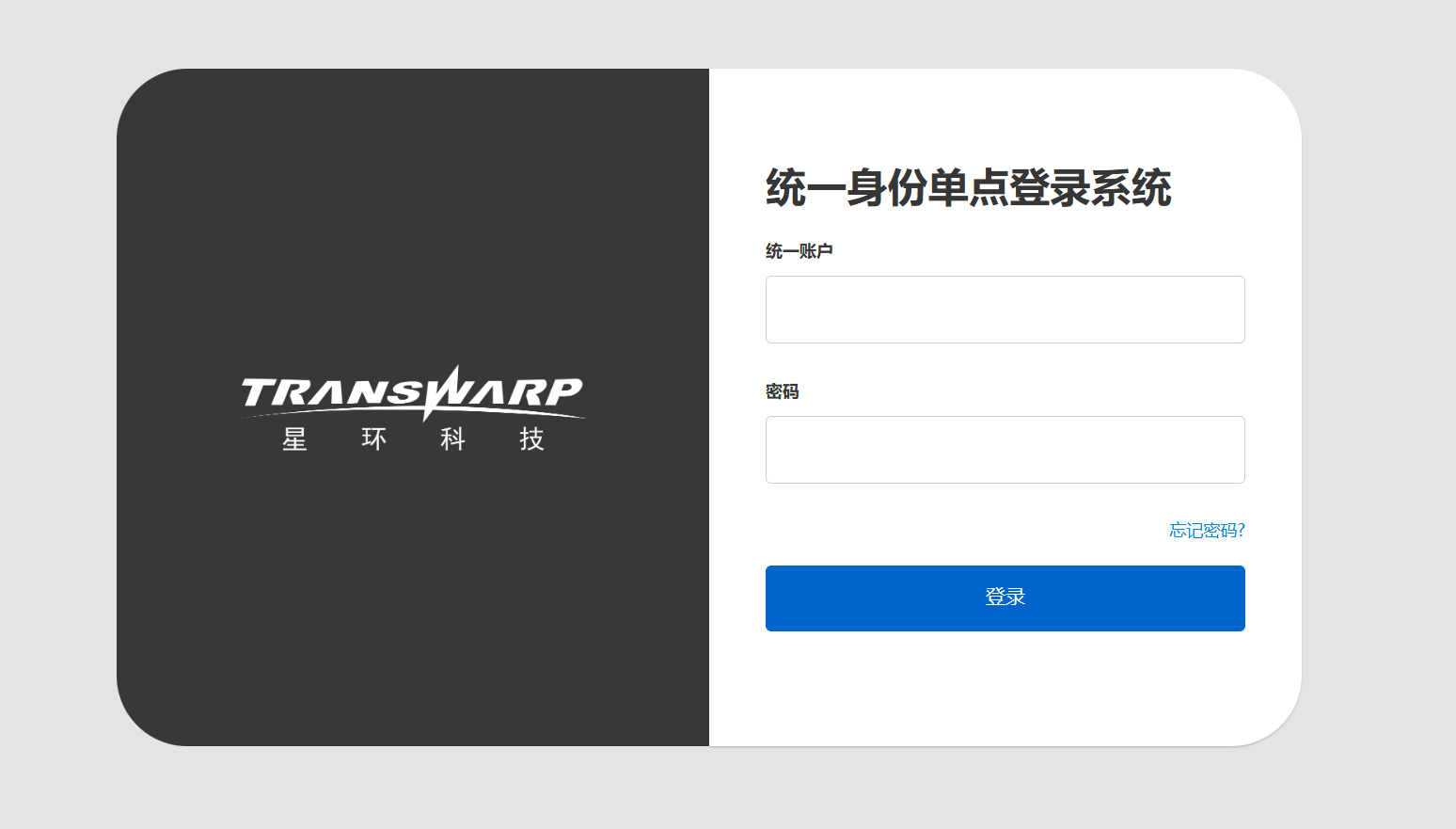Click the 统一账户 field label
Screen dimensions: 1456x829
click(x=799, y=251)
